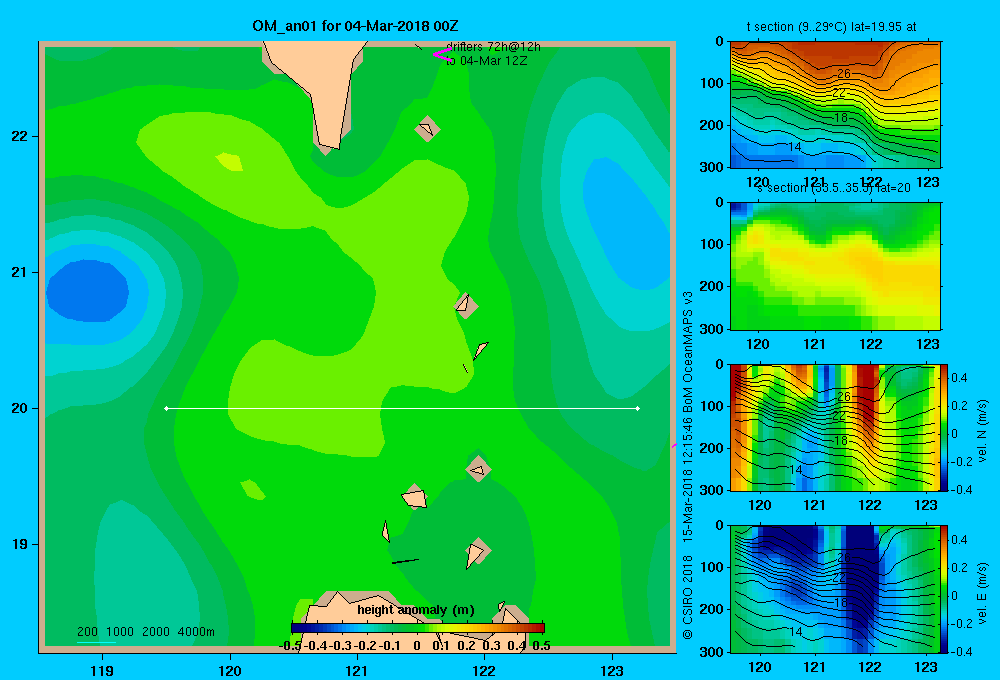Click the dark blue low eddy near 119E 21N
The width and height of the screenshot is (1000, 680).
point(87,290)
